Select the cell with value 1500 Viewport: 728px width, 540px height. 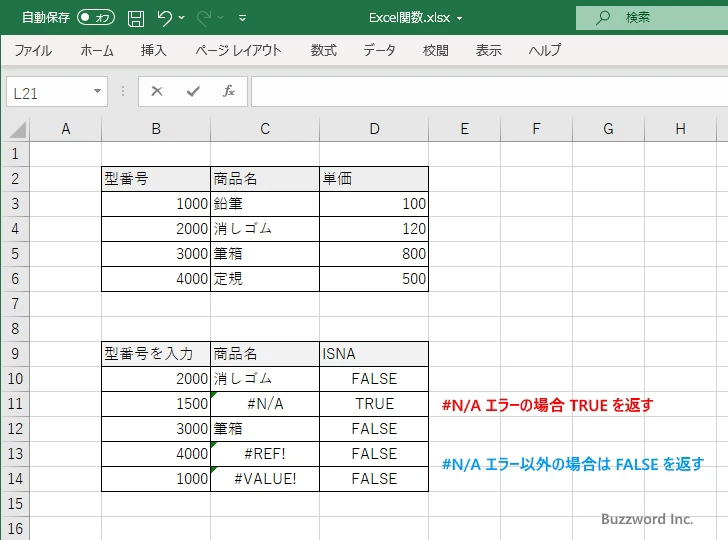[156, 404]
